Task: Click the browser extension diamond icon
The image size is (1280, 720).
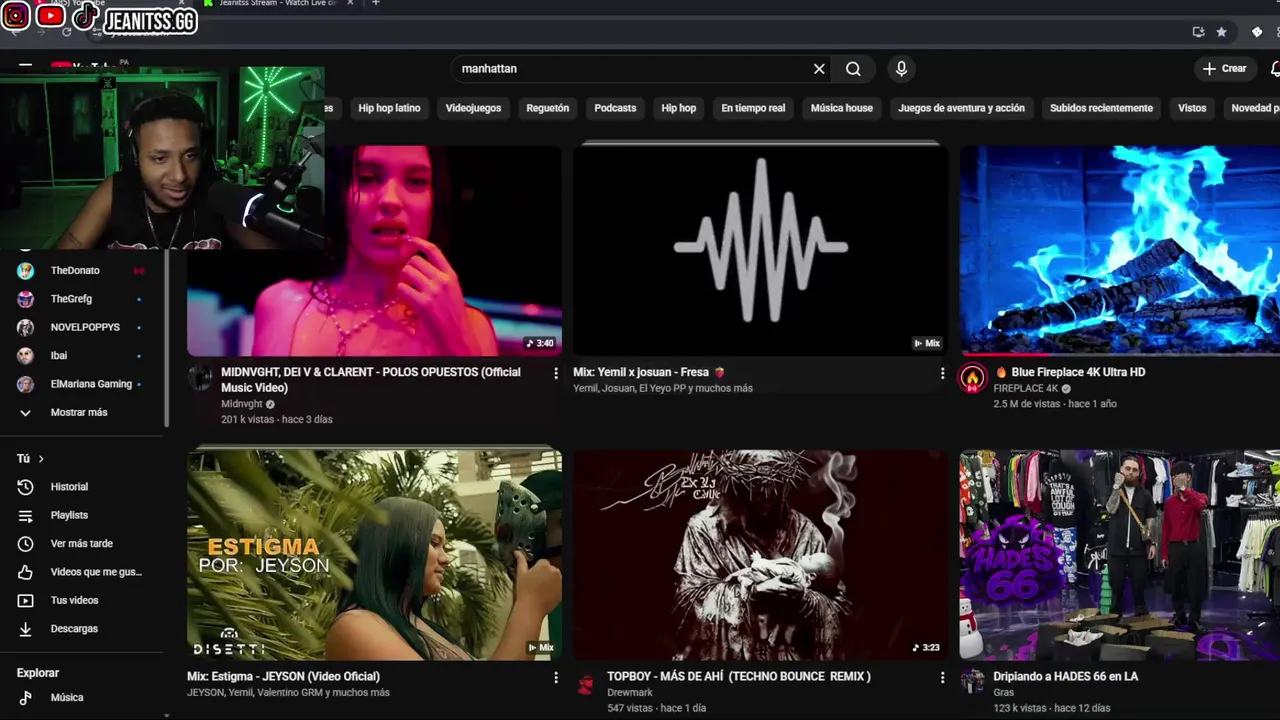Action: [x=1257, y=32]
